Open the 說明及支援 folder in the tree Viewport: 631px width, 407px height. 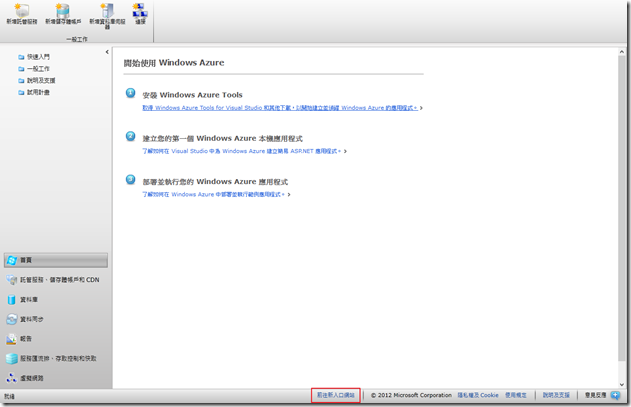(x=37, y=81)
